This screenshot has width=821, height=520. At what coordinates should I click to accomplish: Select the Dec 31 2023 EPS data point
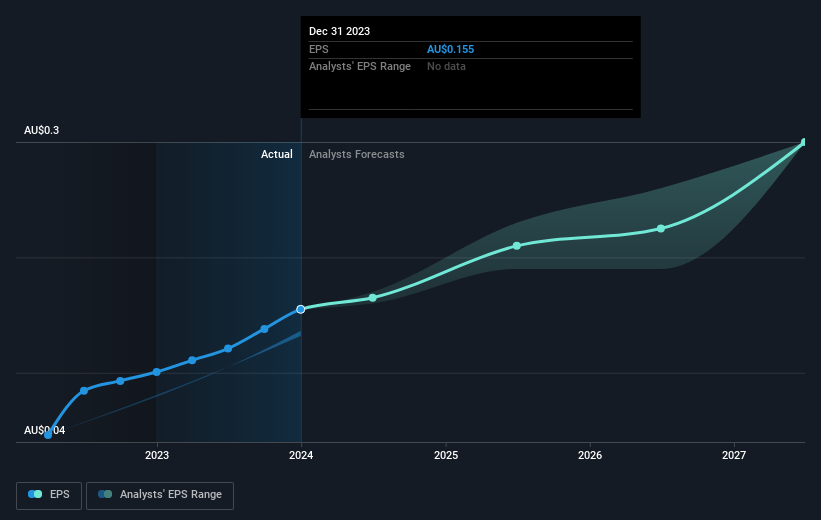click(x=301, y=309)
